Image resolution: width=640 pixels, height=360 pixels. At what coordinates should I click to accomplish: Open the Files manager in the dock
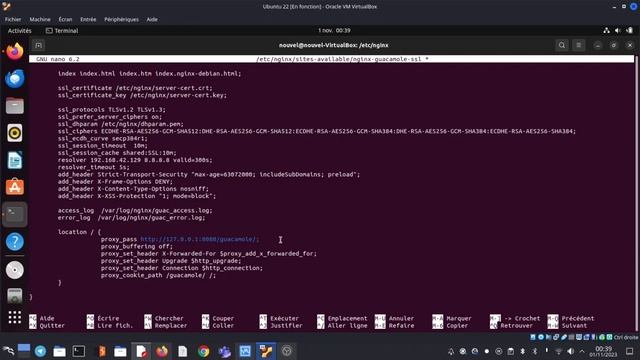15,106
